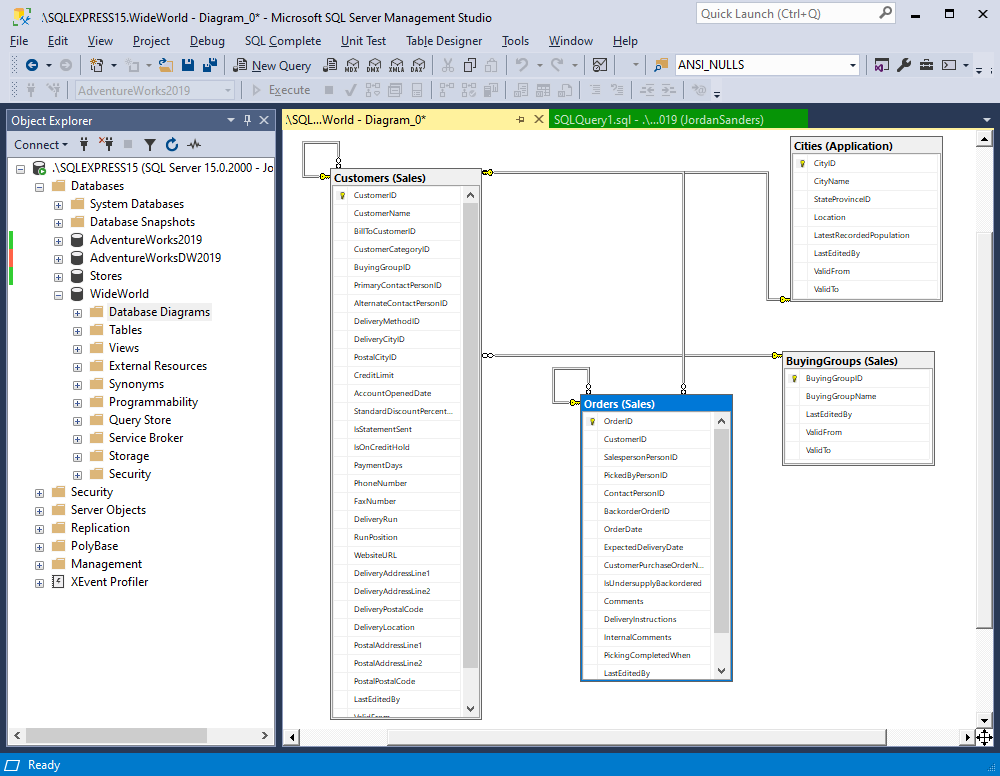Expand the Database Snapshots node
1000x776 pixels.
pos(59,223)
